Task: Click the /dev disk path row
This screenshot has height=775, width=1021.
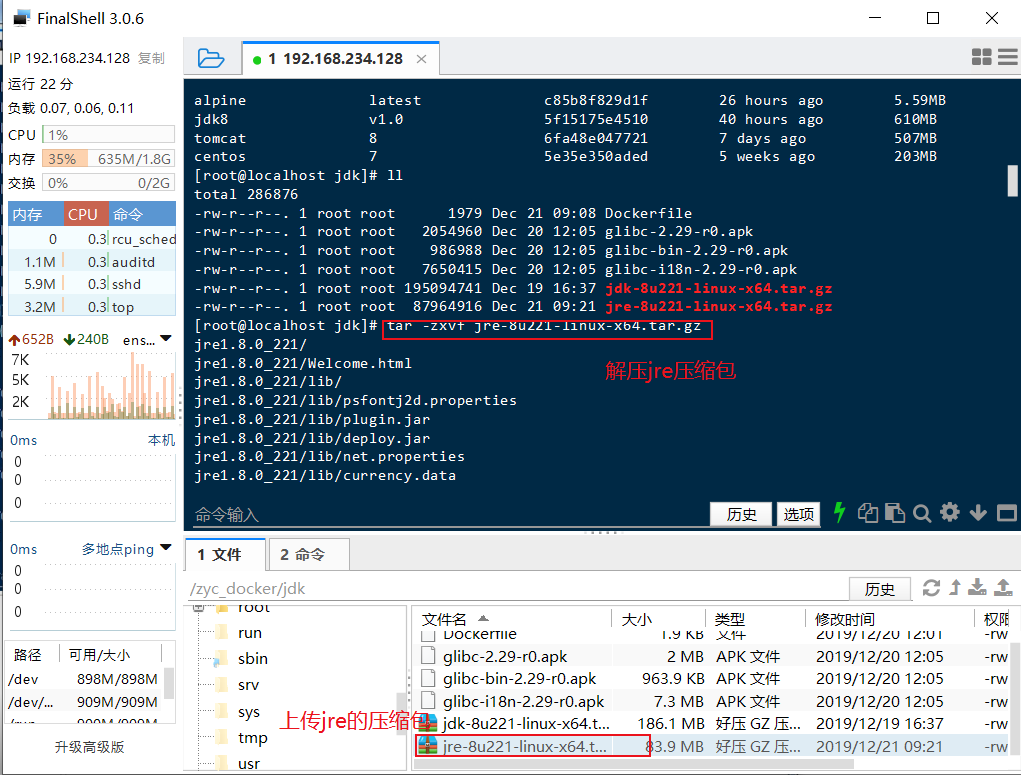Action: coord(83,679)
